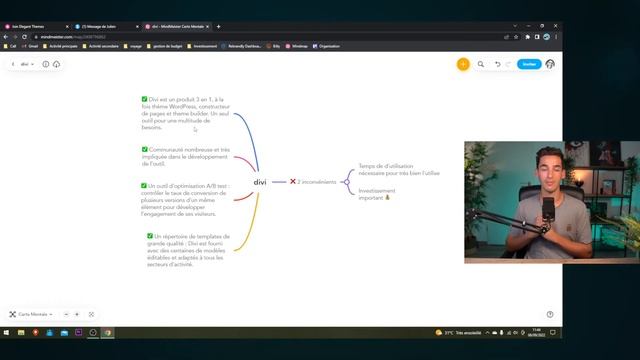Viewport: 640px width, 360px height.
Task: Open the weather widget in the taskbar
Action: pyautogui.click(x=458, y=333)
